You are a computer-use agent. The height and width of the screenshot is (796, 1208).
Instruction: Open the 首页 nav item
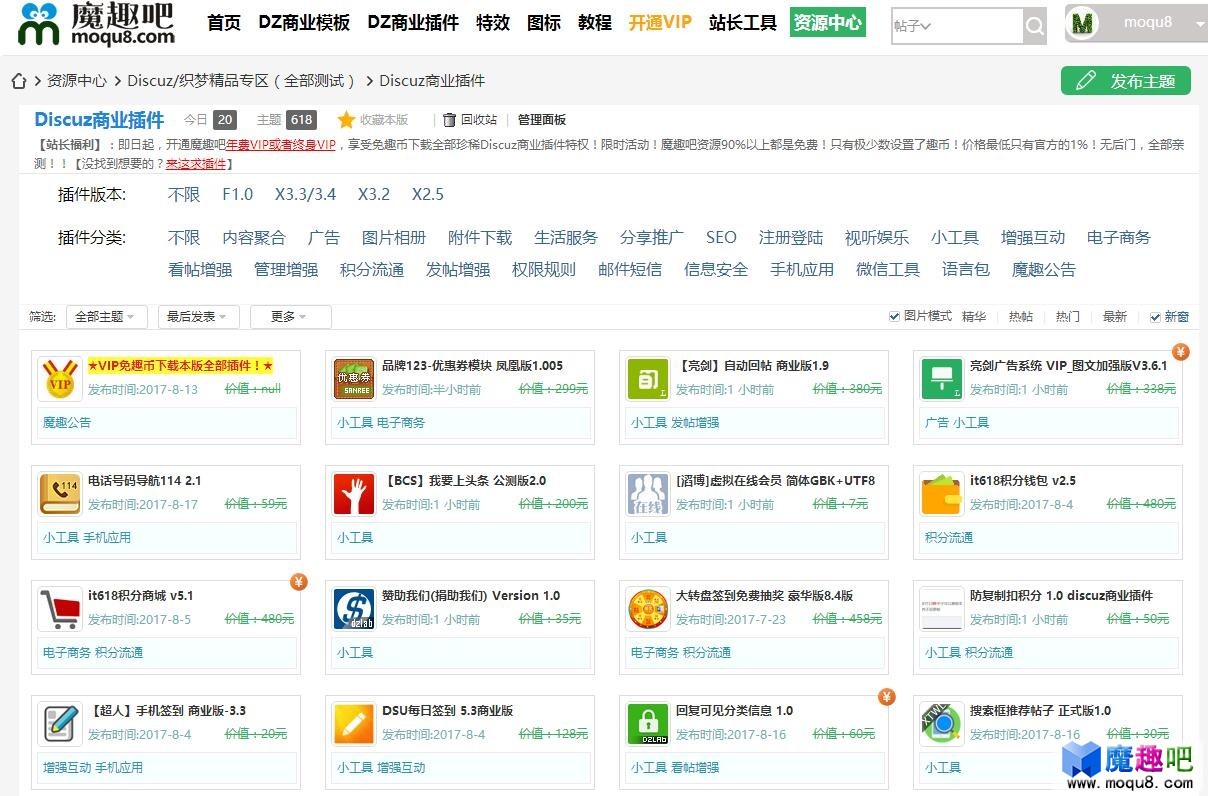pyautogui.click(x=224, y=22)
